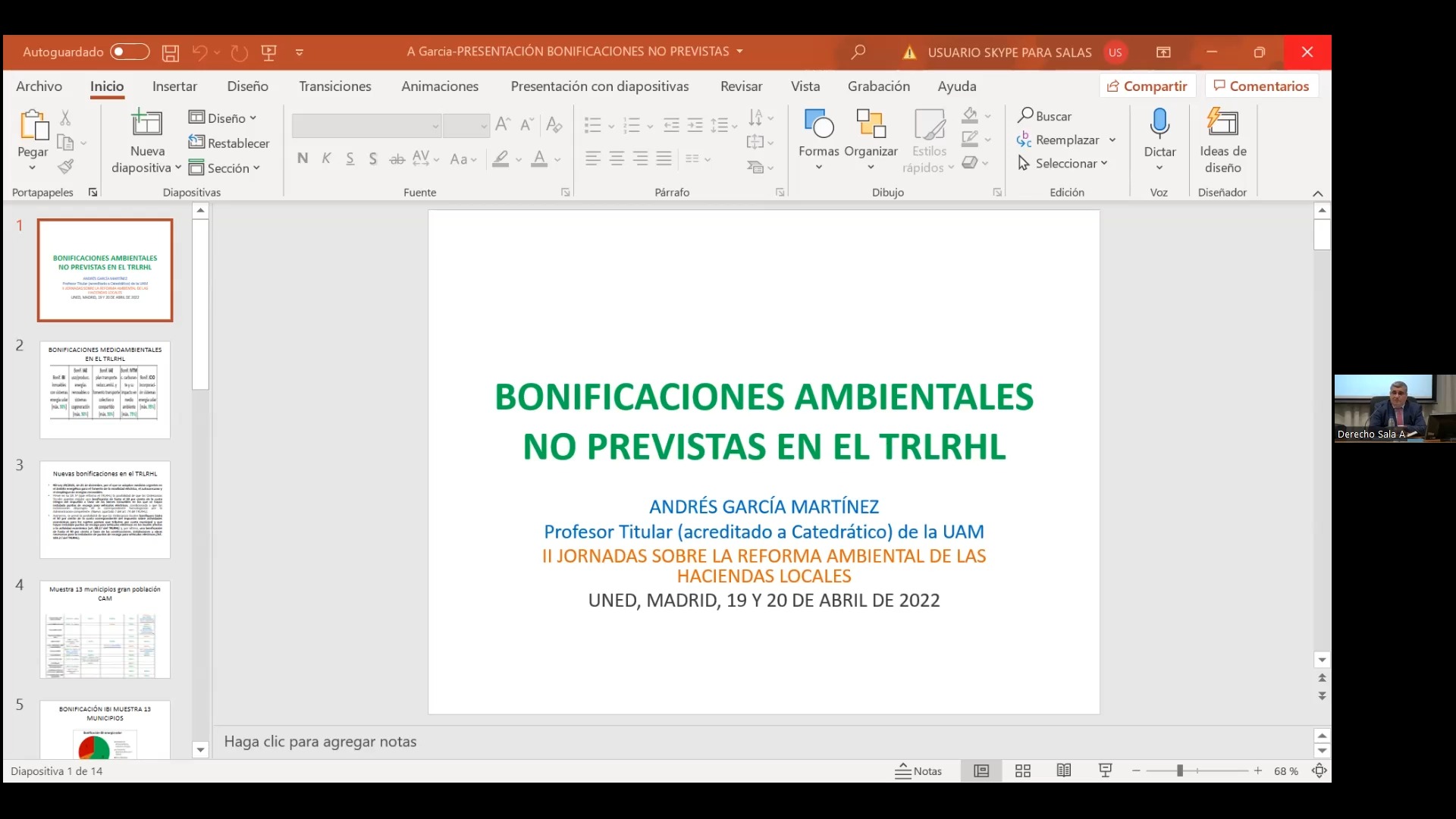Align text right icon
1456x819 pixels.
641,158
